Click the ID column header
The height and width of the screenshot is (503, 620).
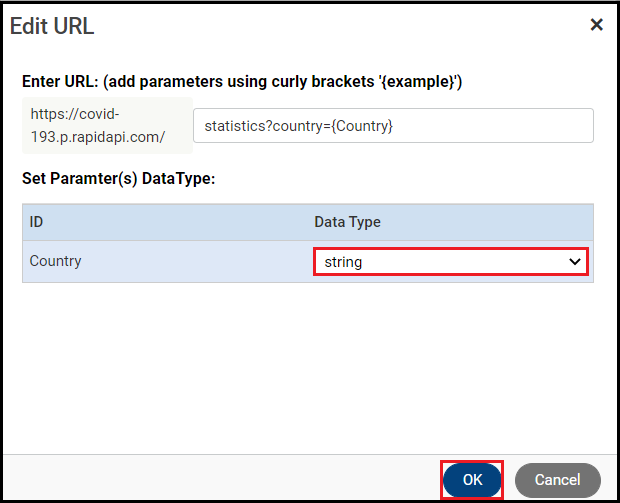pyautogui.click(x=37, y=222)
